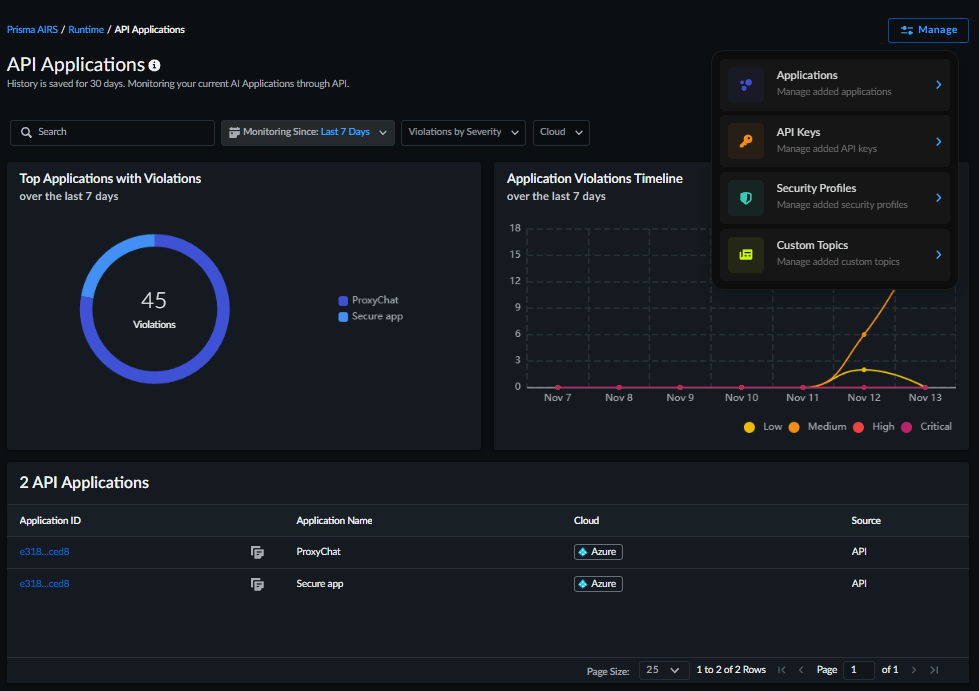Image resolution: width=979 pixels, height=691 pixels.
Task: Click the info icon beside API Applications title
Action: pos(155,65)
